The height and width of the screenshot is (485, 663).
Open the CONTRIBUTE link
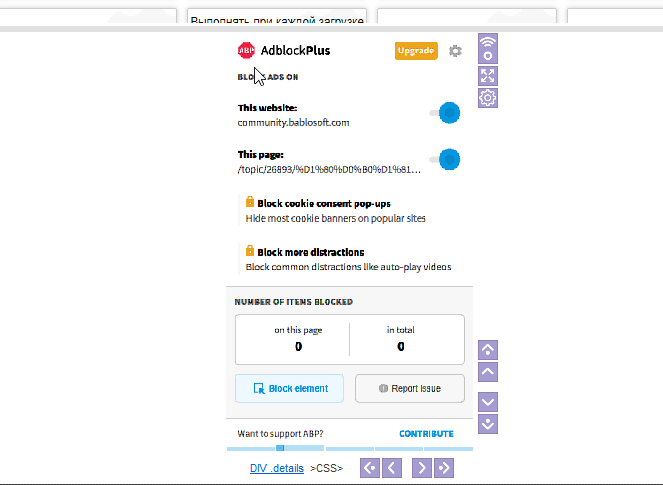pyautogui.click(x=426, y=434)
